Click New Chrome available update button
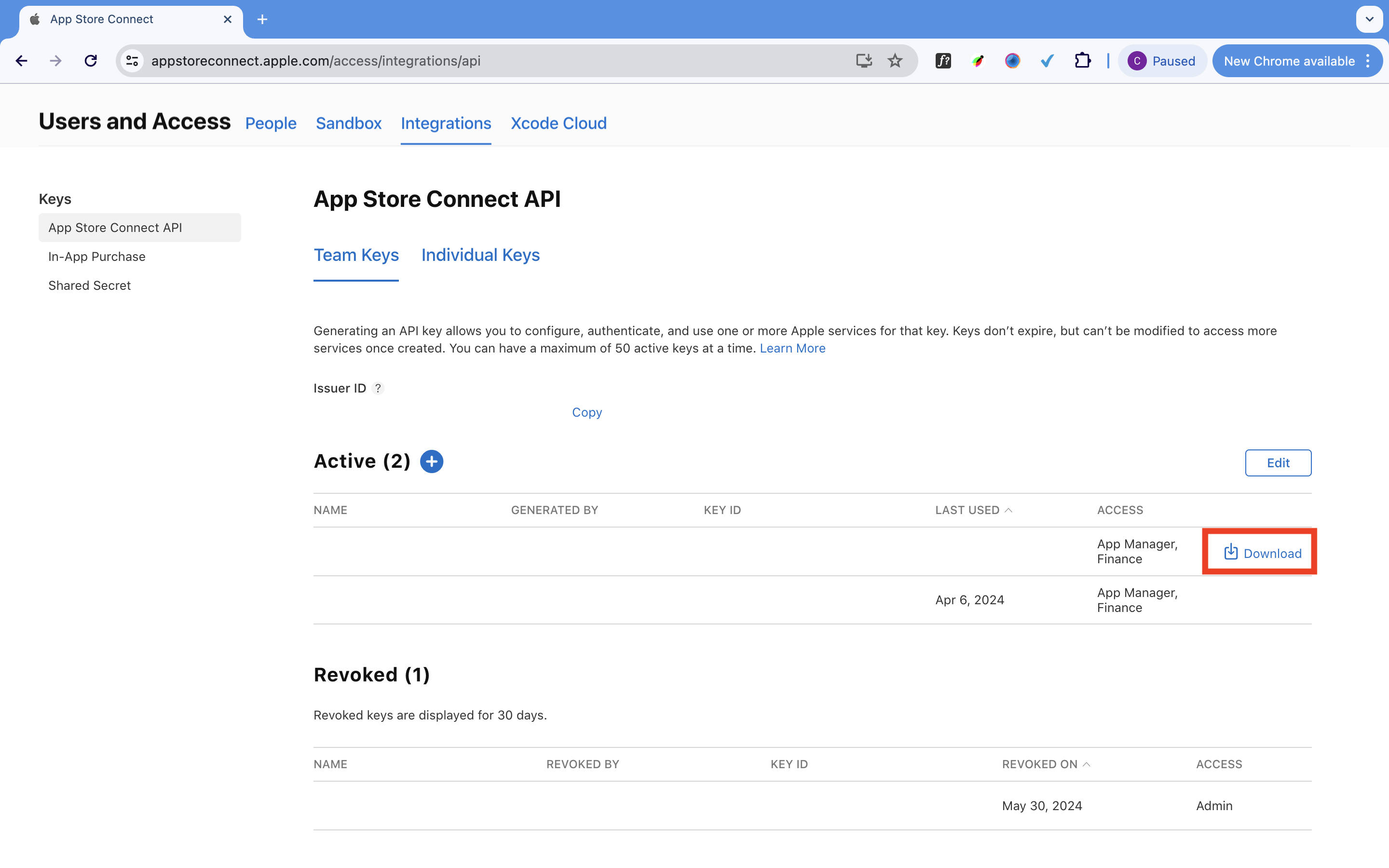The height and width of the screenshot is (868, 1389). pos(1289,61)
